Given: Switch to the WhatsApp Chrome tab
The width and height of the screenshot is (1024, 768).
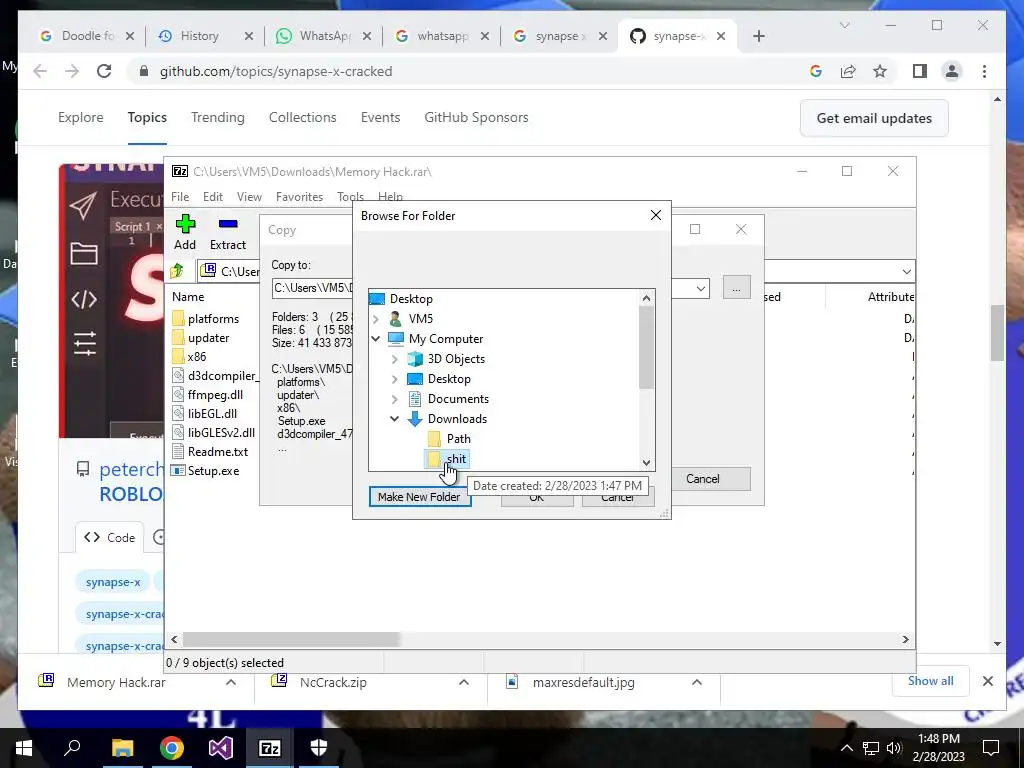Looking at the screenshot, I should (325, 36).
